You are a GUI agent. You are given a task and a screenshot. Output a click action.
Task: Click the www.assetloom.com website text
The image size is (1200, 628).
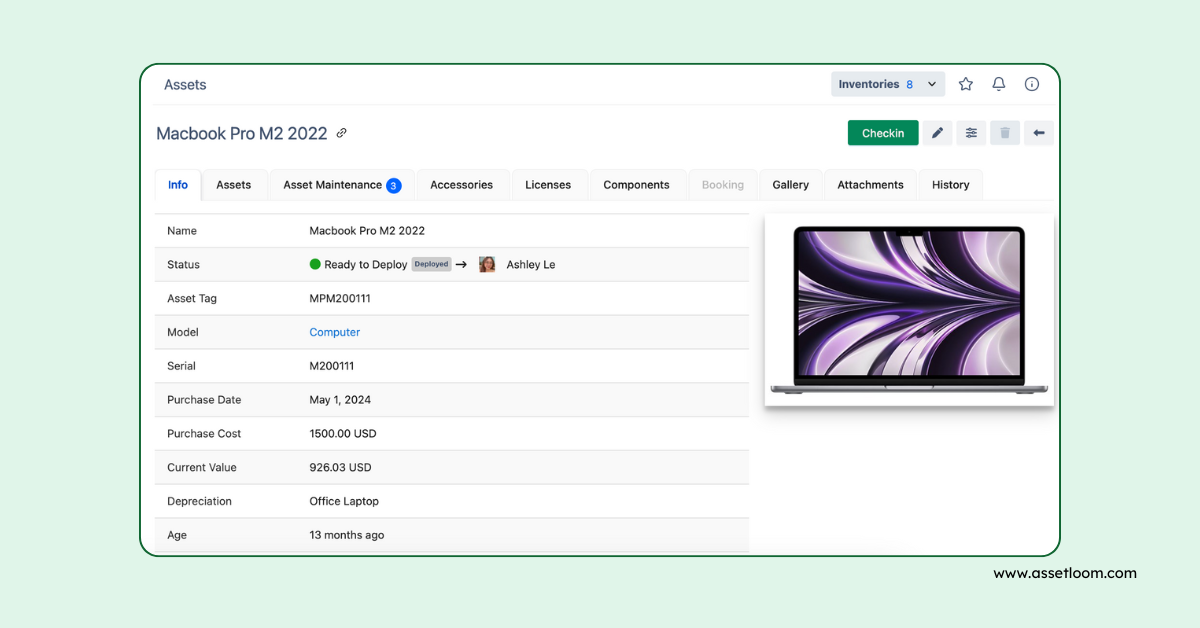(x=1065, y=574)
